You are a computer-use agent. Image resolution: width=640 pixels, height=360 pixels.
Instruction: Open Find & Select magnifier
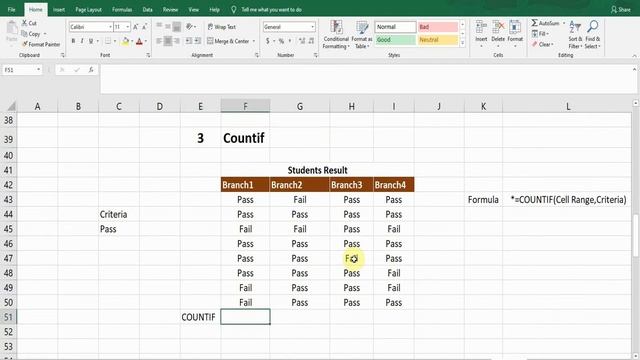click(593, 34)
